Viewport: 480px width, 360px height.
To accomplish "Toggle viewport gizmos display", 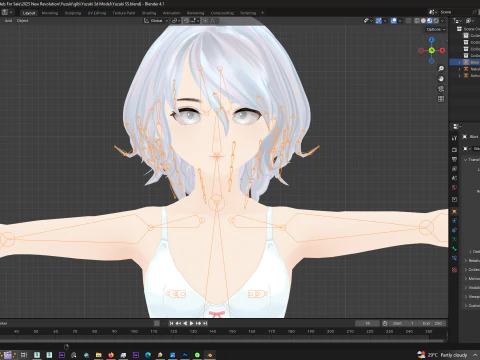I will pos(379,21).
